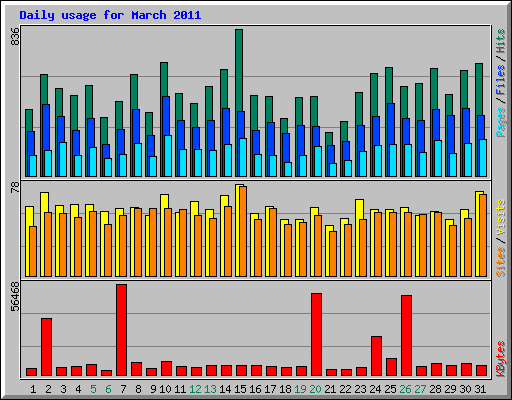The height and width of the screenshot is (400, 512).
Task: Select day label 1 on the x-axis
Action: tap(33, 389)
